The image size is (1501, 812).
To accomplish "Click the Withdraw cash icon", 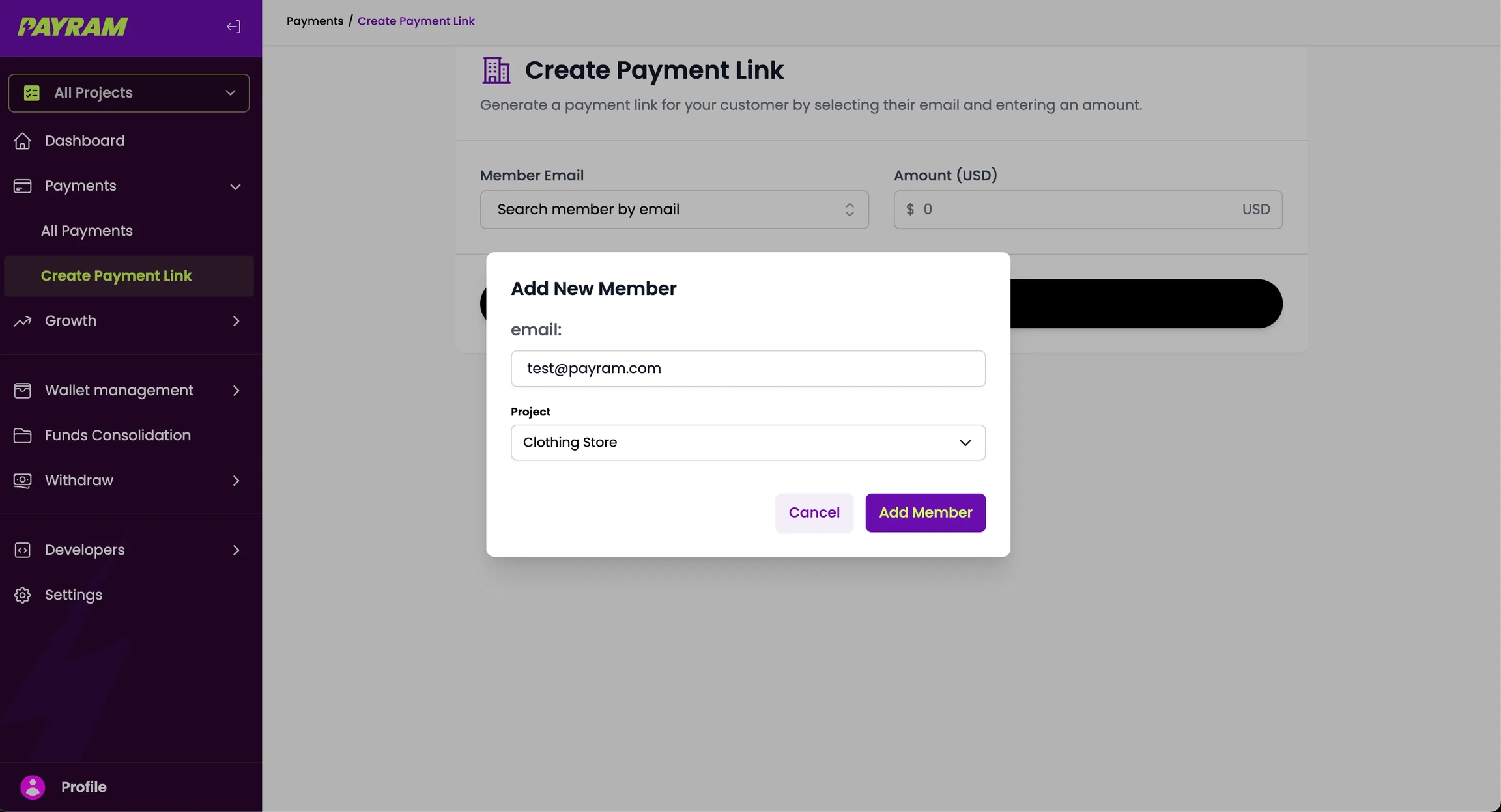I will coord(23,481).
